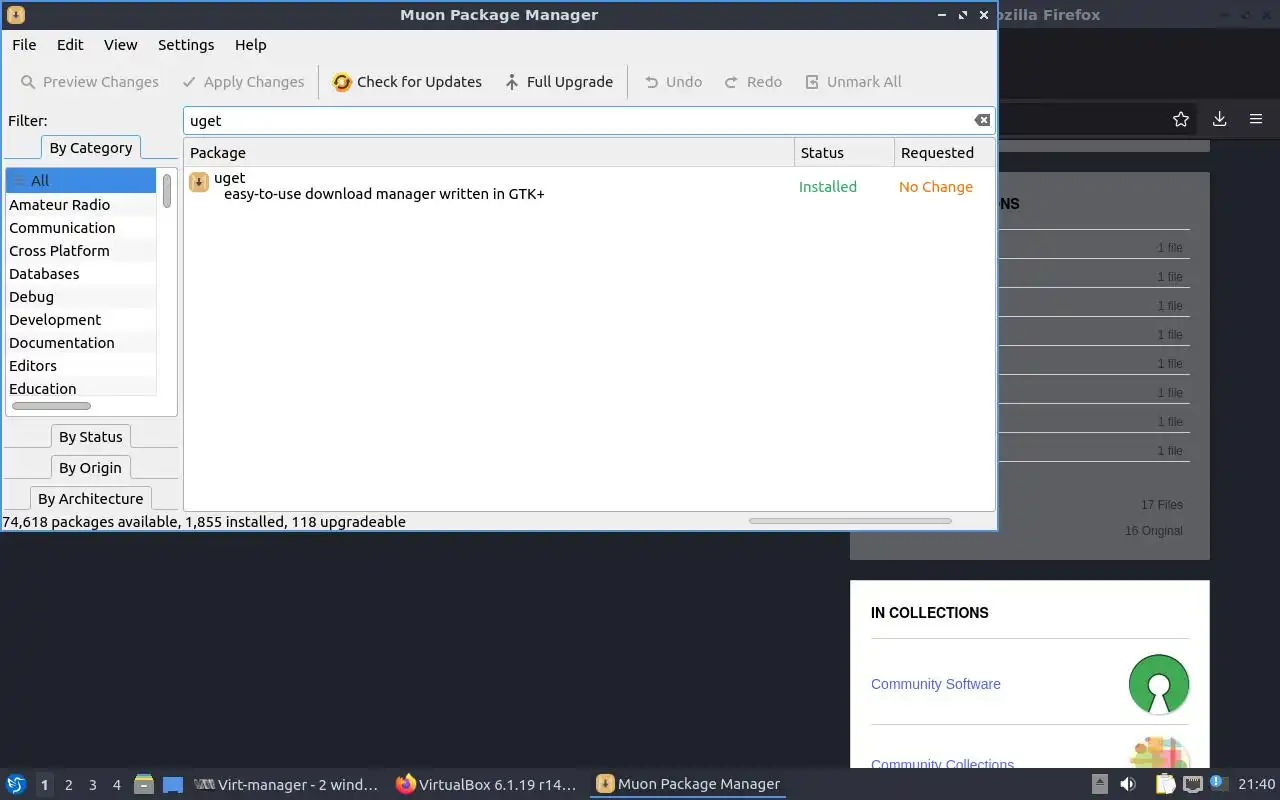Open the View menu
Viewport: 1280px width, 800px height.
(x=120, y=45)
